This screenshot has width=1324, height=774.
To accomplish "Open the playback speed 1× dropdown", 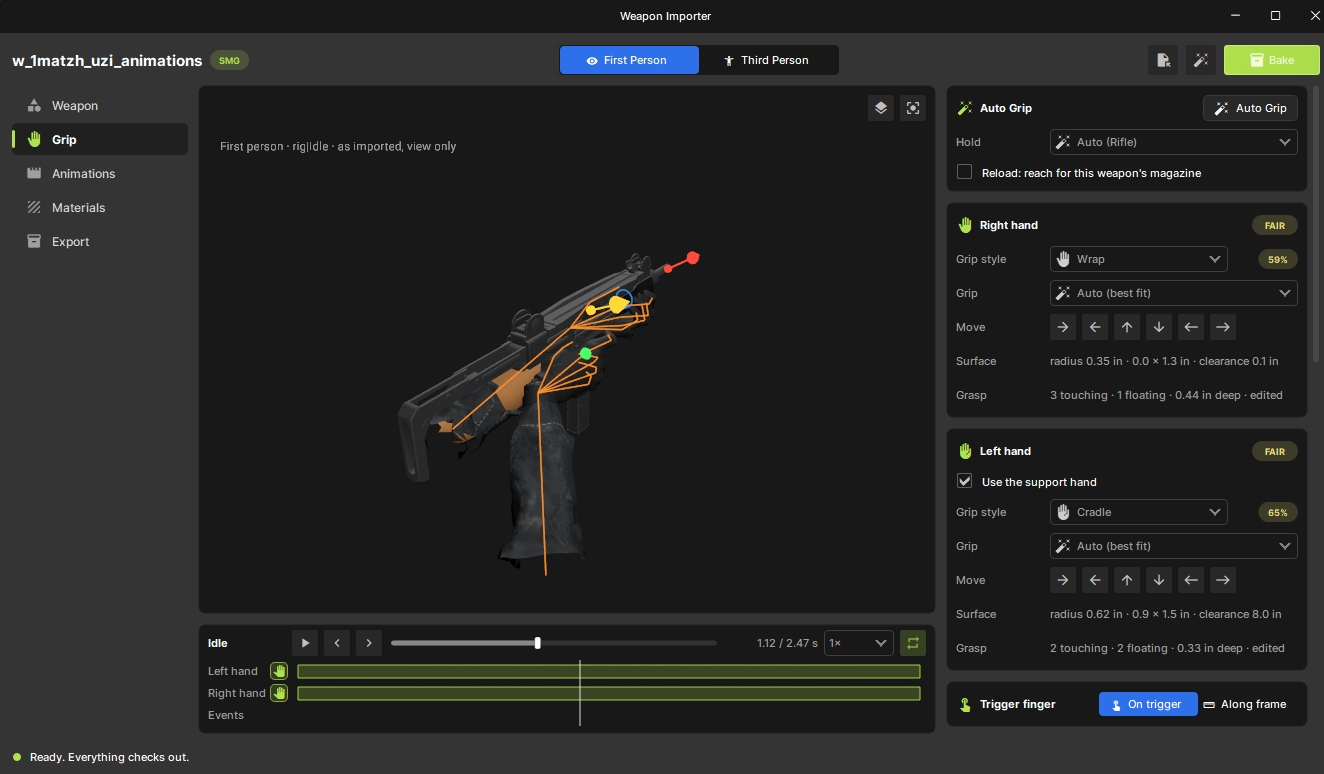I will (x=858, y=643).
